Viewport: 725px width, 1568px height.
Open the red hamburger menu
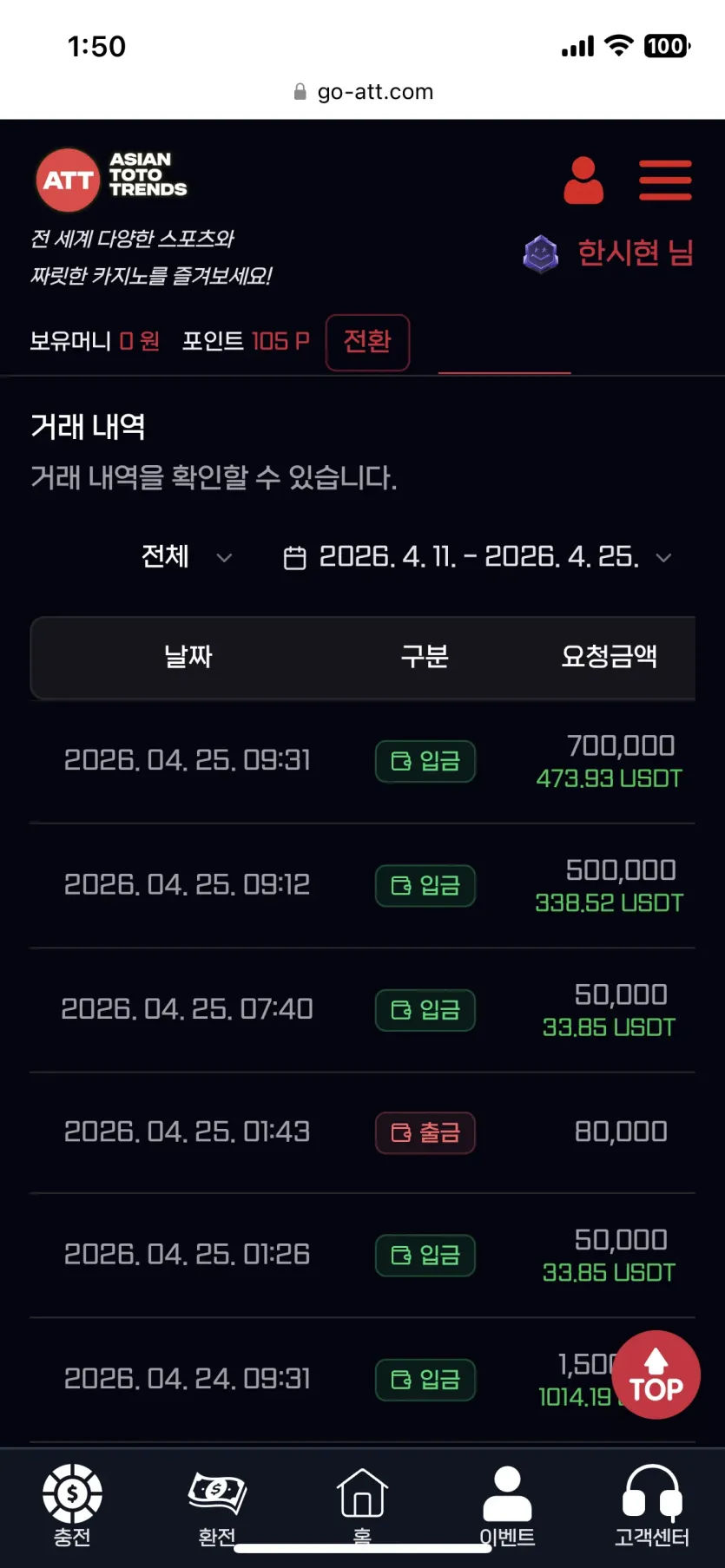pos(665,180)
